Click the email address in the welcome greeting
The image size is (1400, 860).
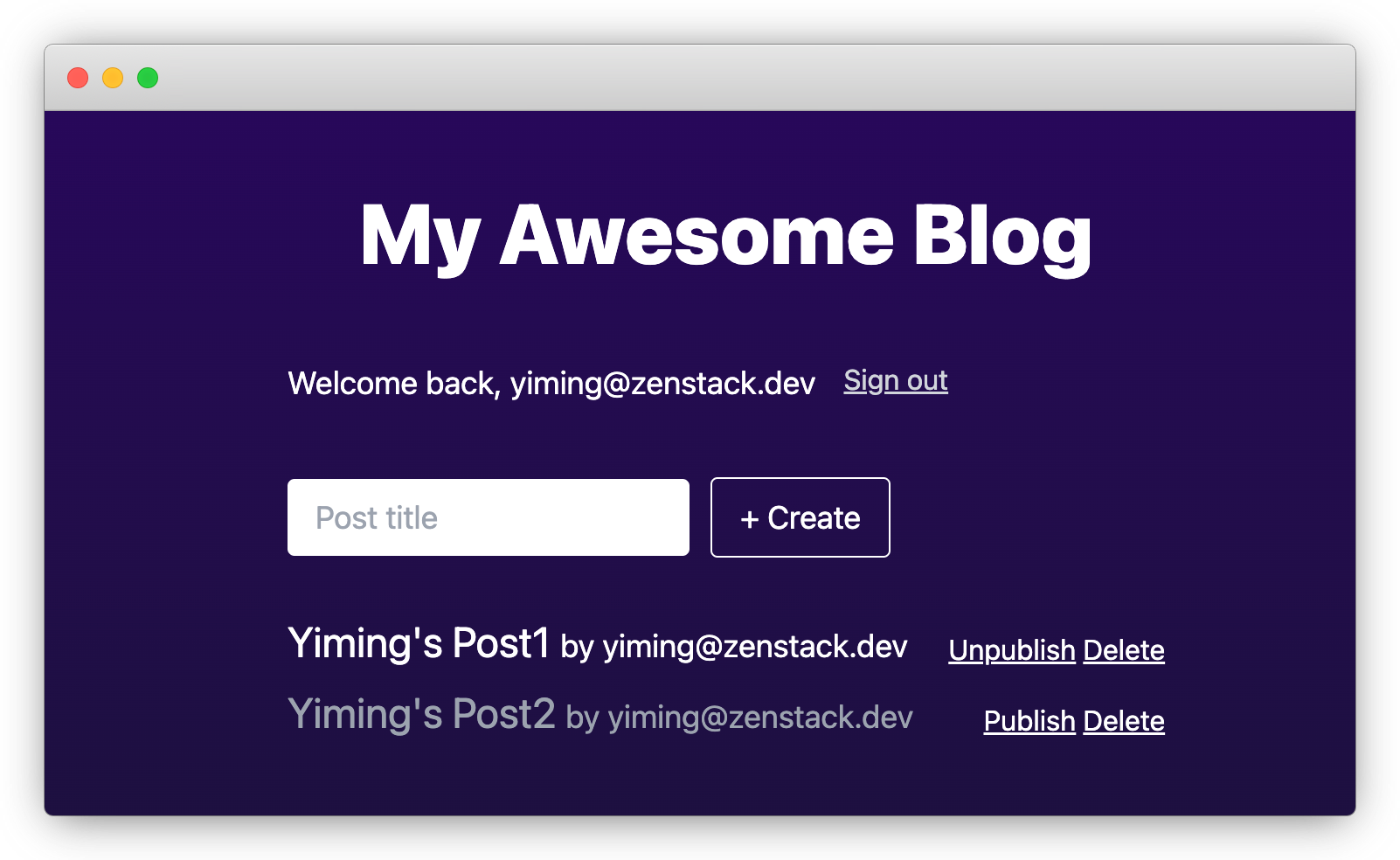tap(662, 384)
